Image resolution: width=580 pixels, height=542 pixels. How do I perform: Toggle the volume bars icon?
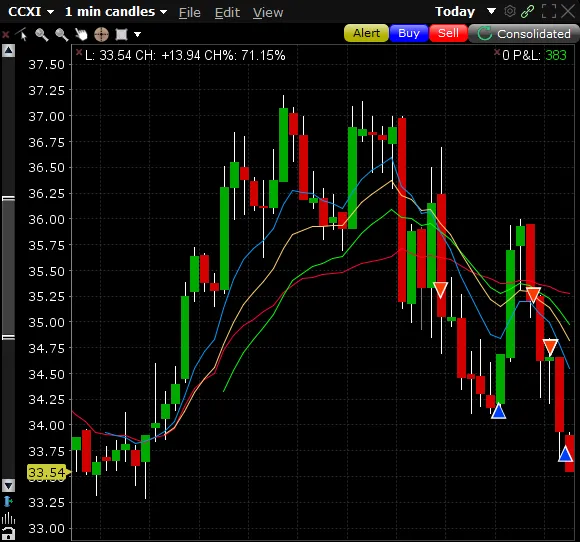[x=8, y=518]
